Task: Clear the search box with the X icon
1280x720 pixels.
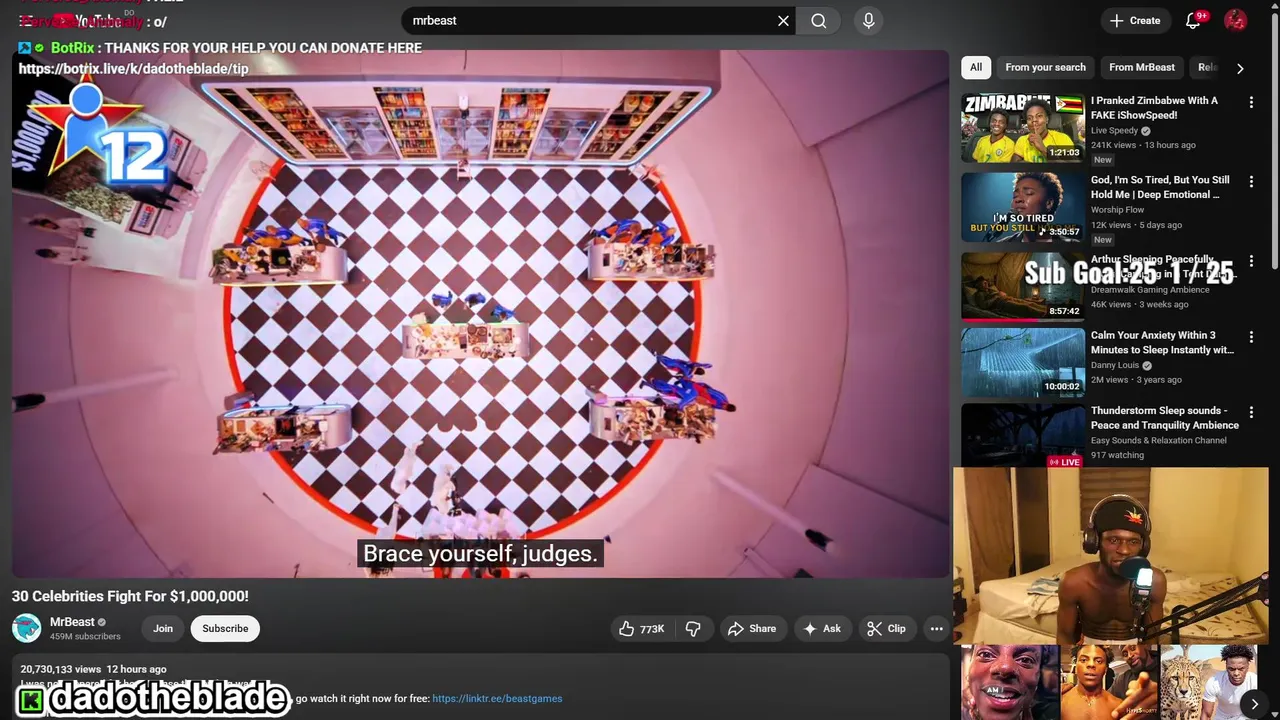Action: point(783,21)
